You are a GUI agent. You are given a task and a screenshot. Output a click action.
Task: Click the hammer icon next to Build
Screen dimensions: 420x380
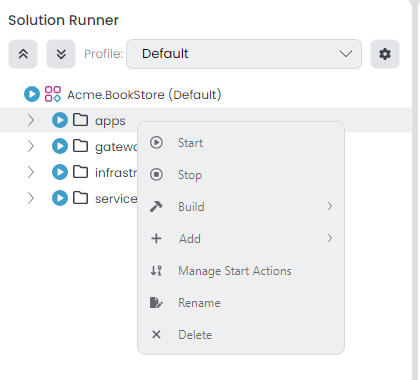click(x=156, y=206)
